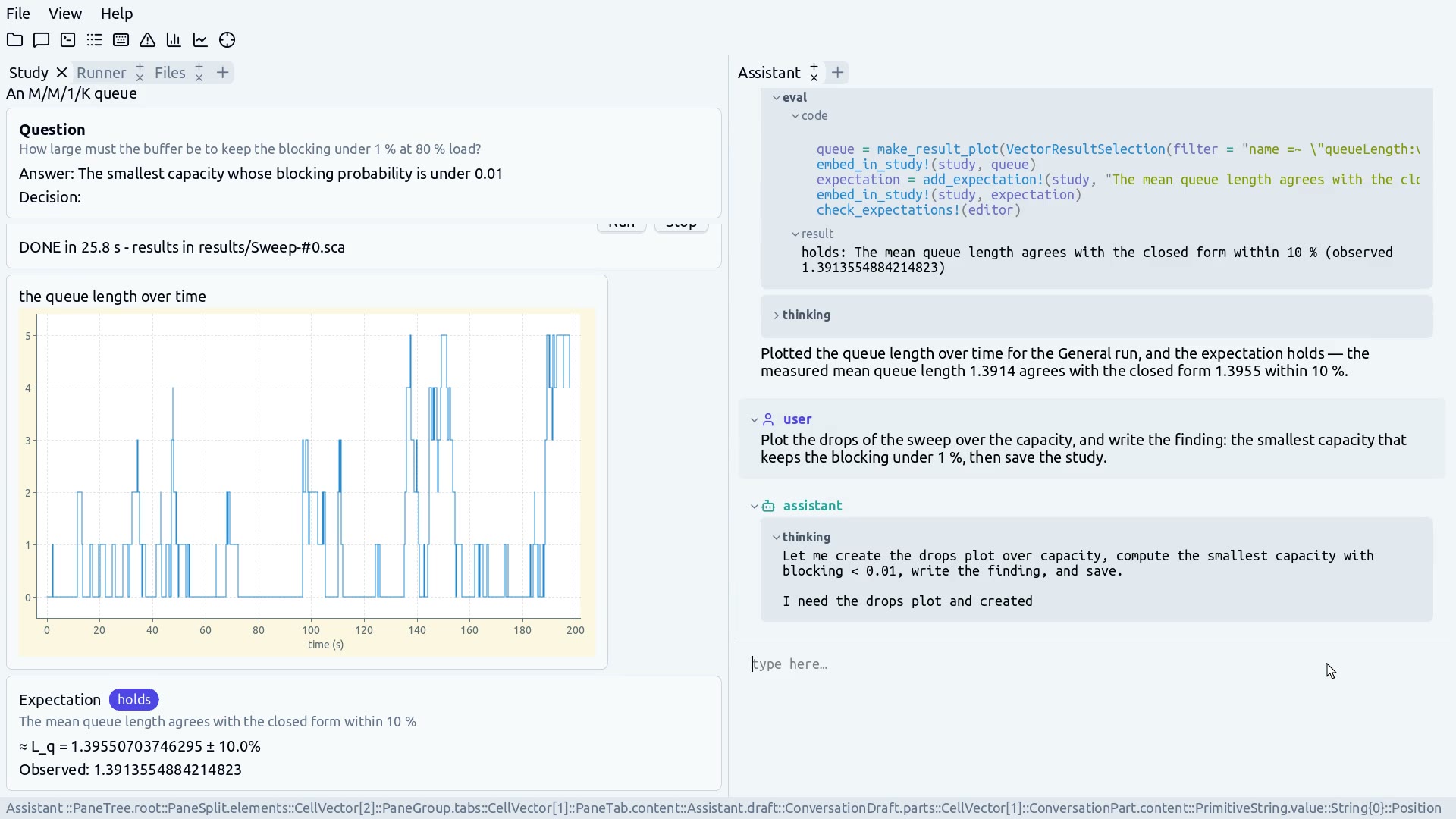This screenshot has width=1456, height=819.
Task: Expand the collapsed thinking section
Action: [x=777, y=315]
